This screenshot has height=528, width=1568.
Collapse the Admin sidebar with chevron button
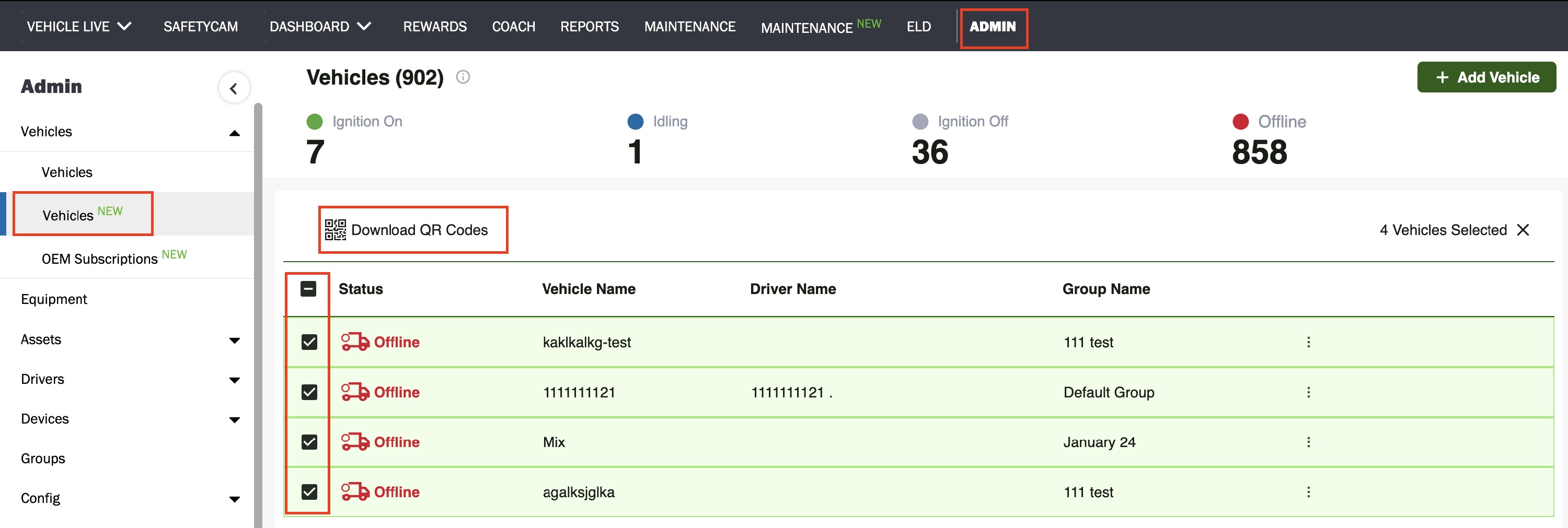click(x=234, y=89)
